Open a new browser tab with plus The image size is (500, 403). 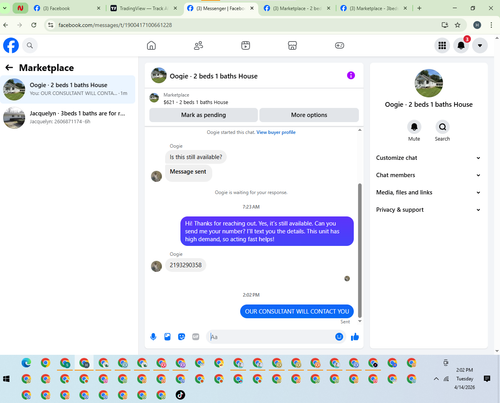click(x=419, y=8)
